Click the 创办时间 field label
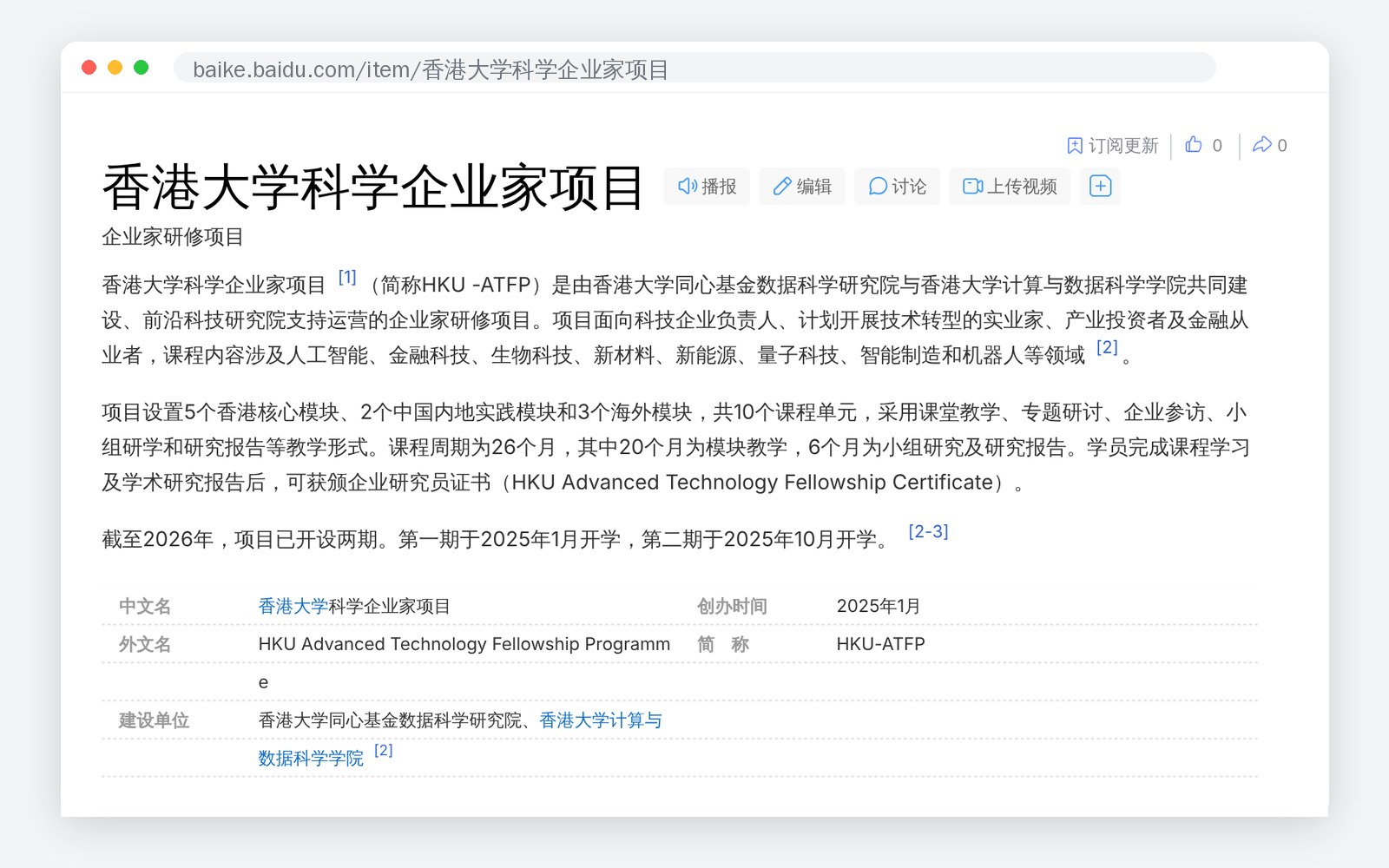 tap(732, 607)
